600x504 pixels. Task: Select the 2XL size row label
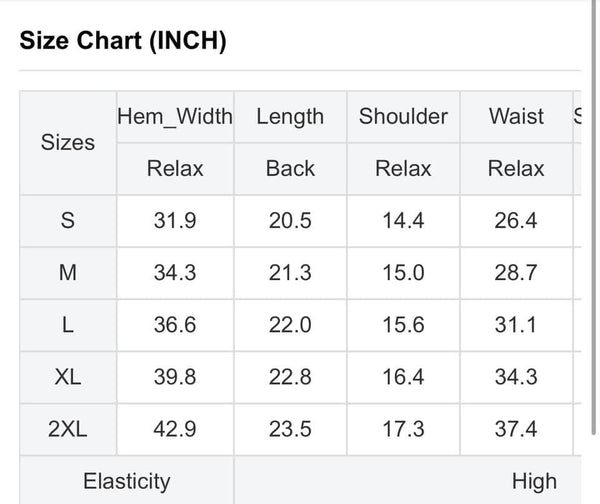click(x=68, y=429)
